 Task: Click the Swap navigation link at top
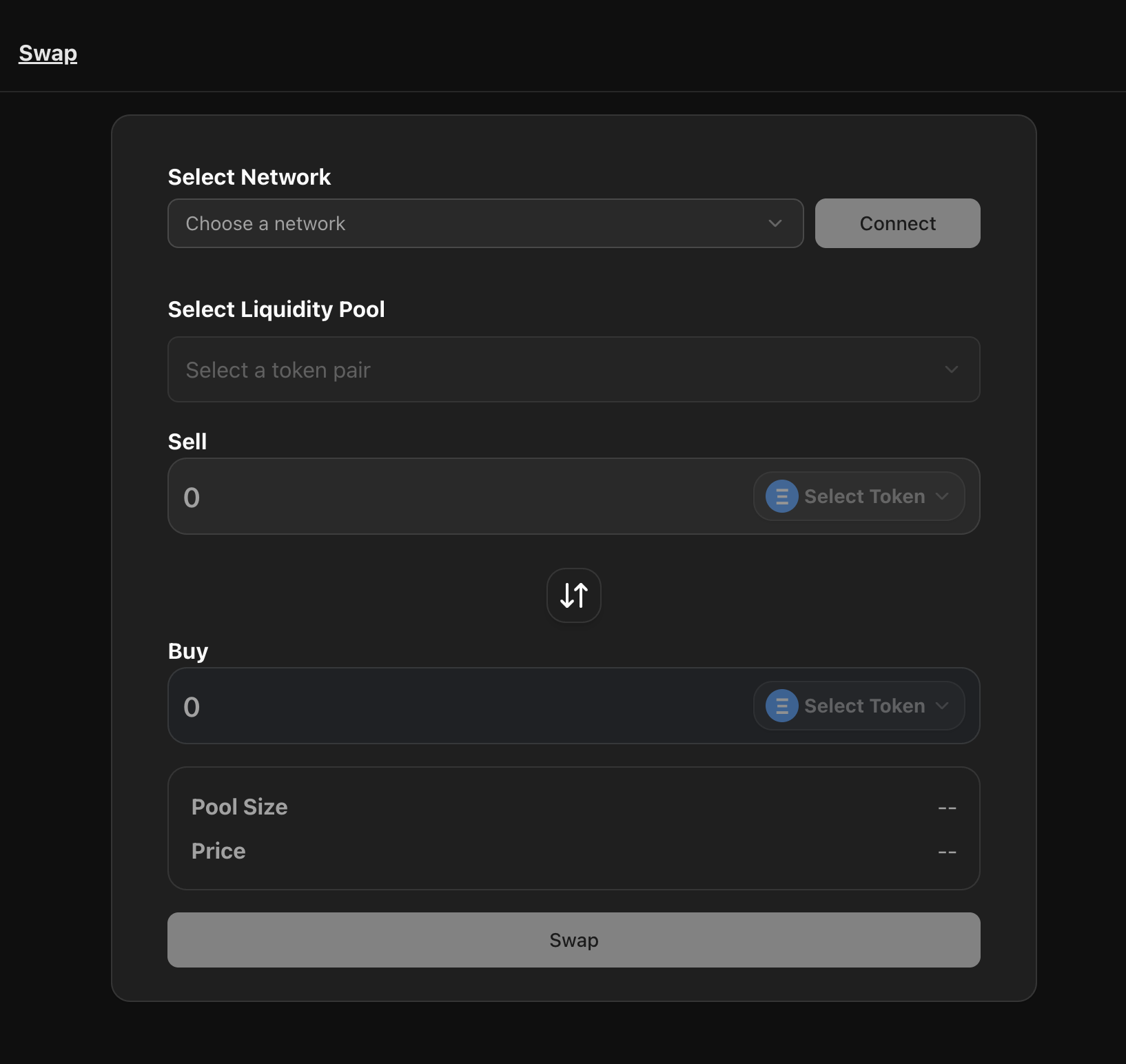click(x=48, y=53)
